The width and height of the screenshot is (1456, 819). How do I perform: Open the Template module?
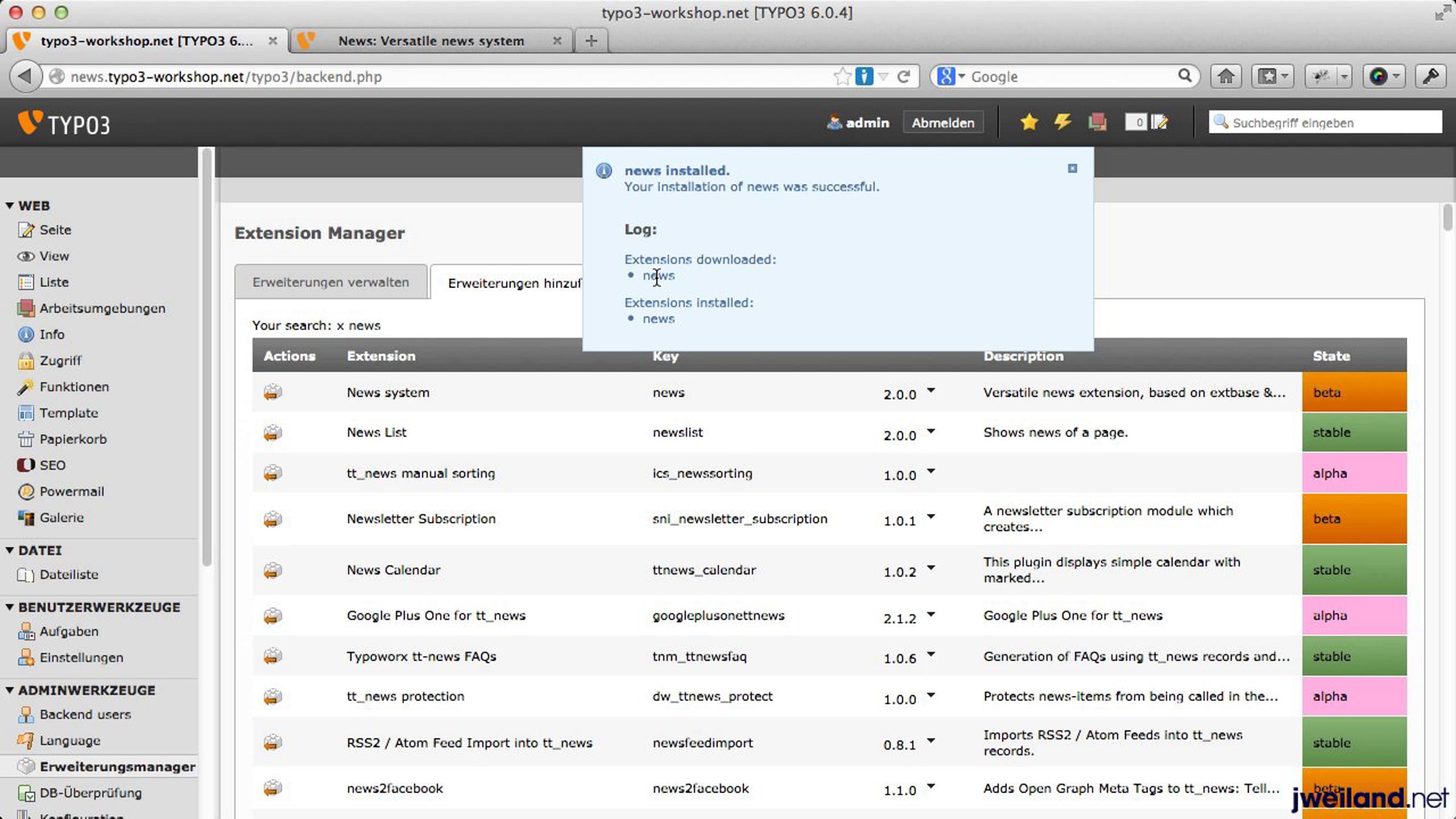(69, 413)
